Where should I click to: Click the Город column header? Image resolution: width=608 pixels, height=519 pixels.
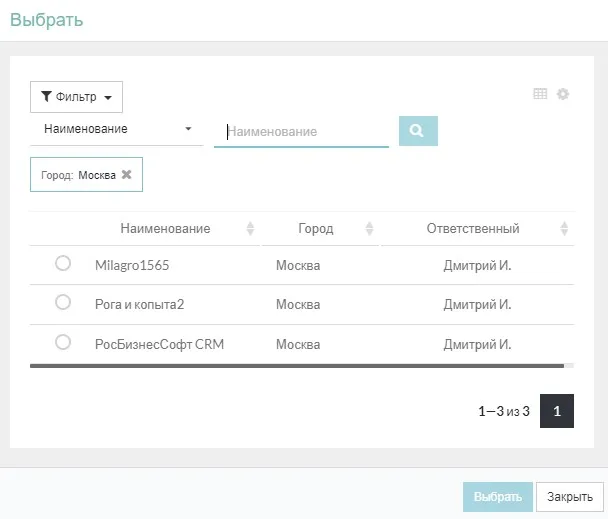315,229
